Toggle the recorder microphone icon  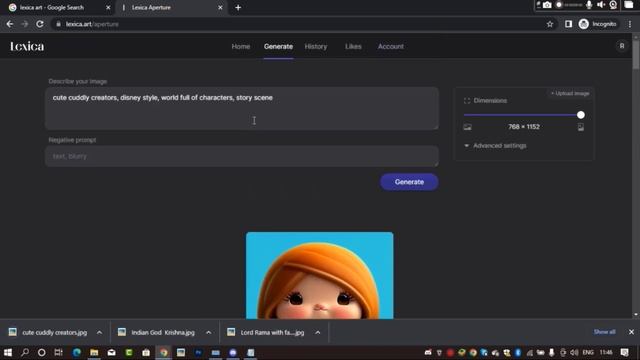click(x=589, y=5)
